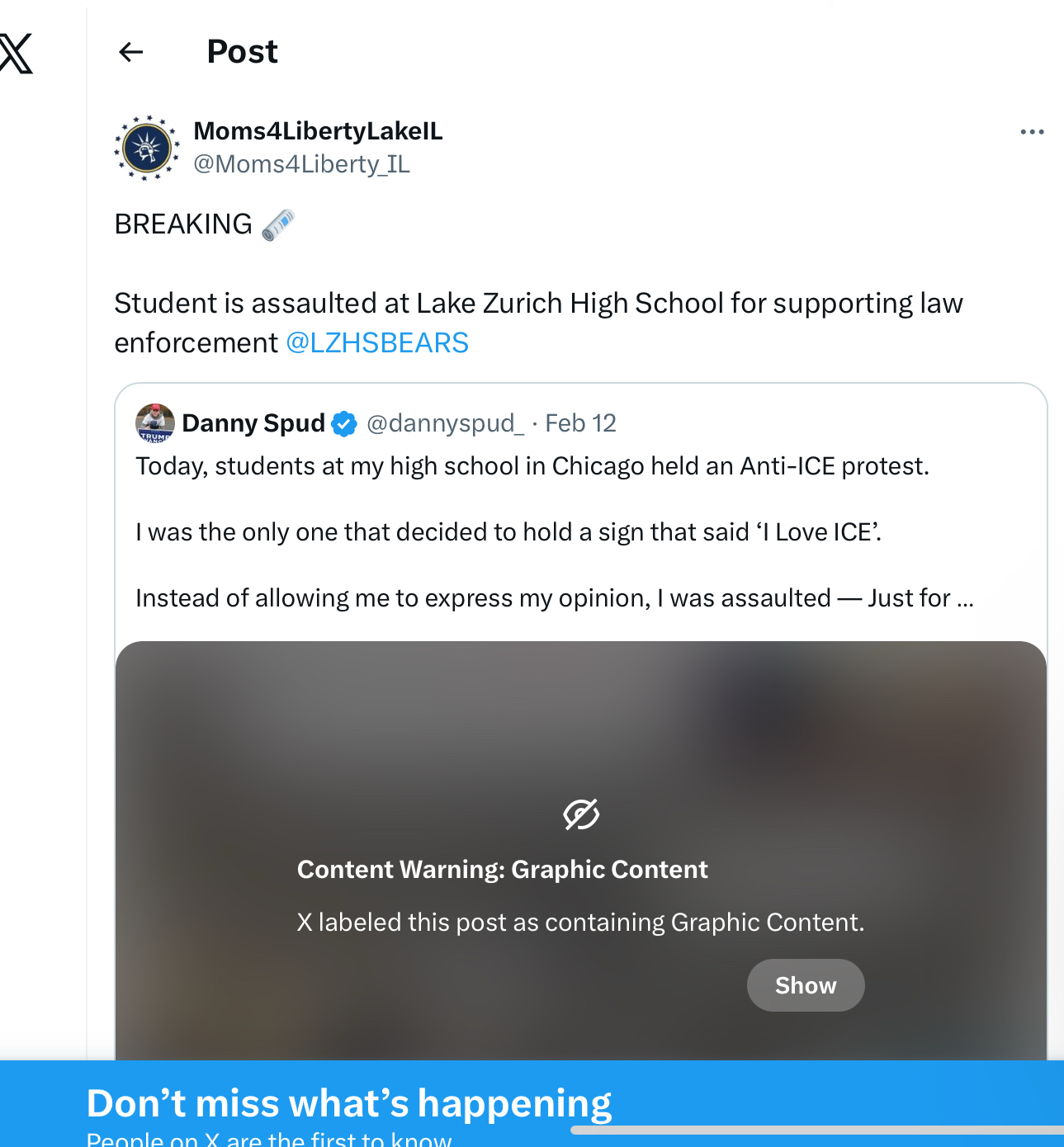The height and width of the screenshot is (1147, 1064).
Task: Click the Moms4LibertyLakeIL profile avatar
Action: 147,149
